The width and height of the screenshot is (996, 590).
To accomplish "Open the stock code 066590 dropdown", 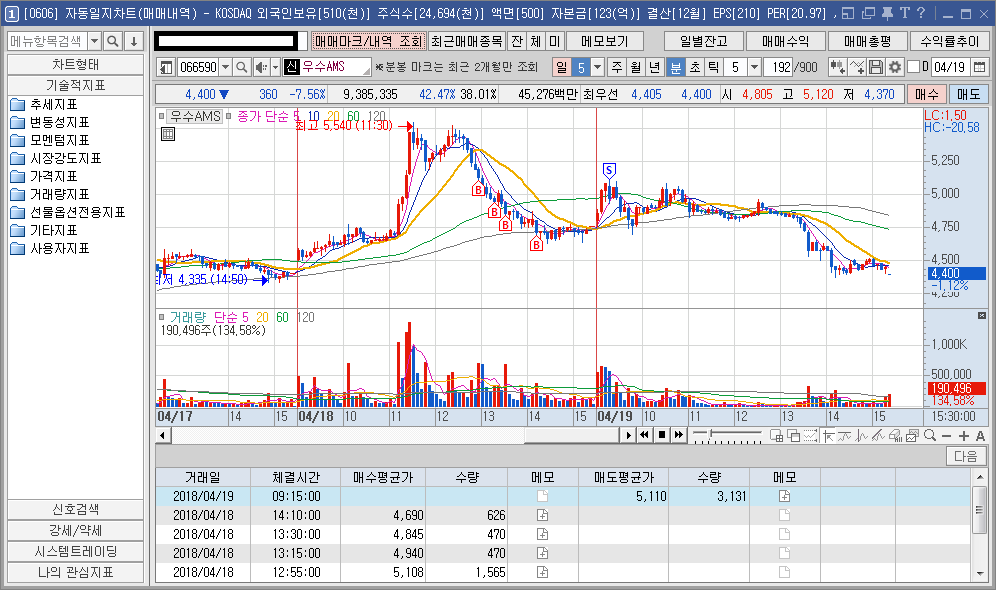I will pyautogui.click(x=225, y=67).
